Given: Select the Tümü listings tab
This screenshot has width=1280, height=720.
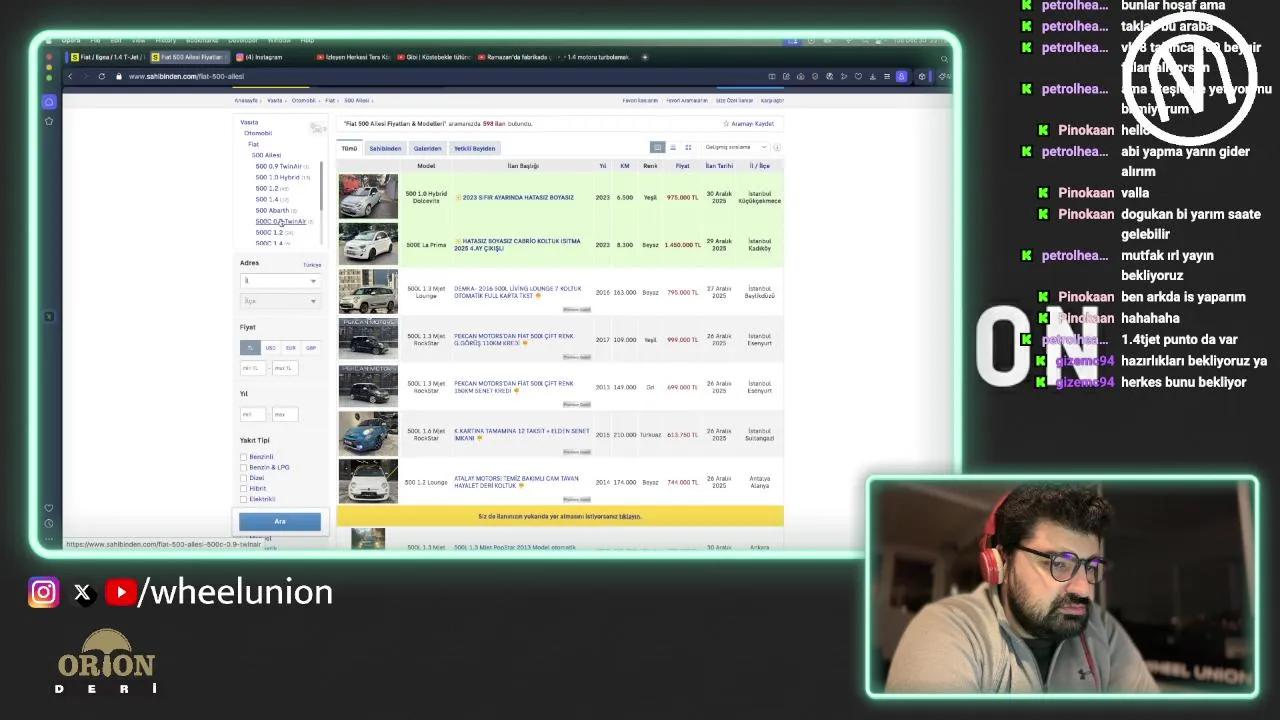Looking at the screenshot, I should click(x=349, y=148).
